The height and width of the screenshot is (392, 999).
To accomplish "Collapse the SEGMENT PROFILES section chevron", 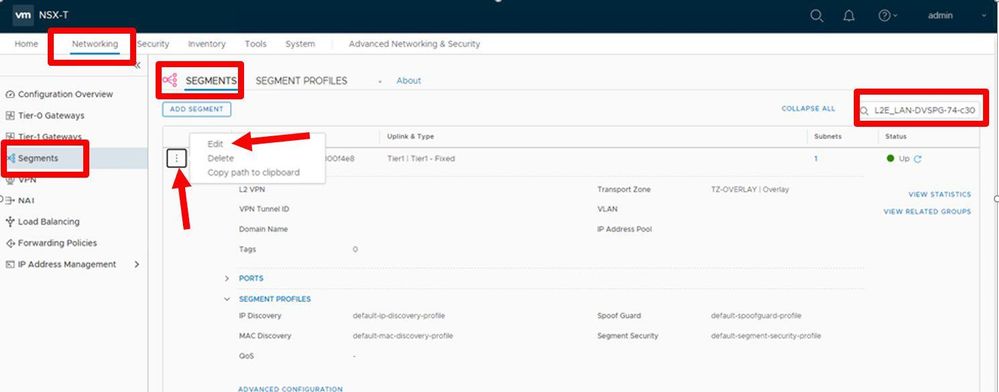I will pyautogui.click(x=227, y=299).
